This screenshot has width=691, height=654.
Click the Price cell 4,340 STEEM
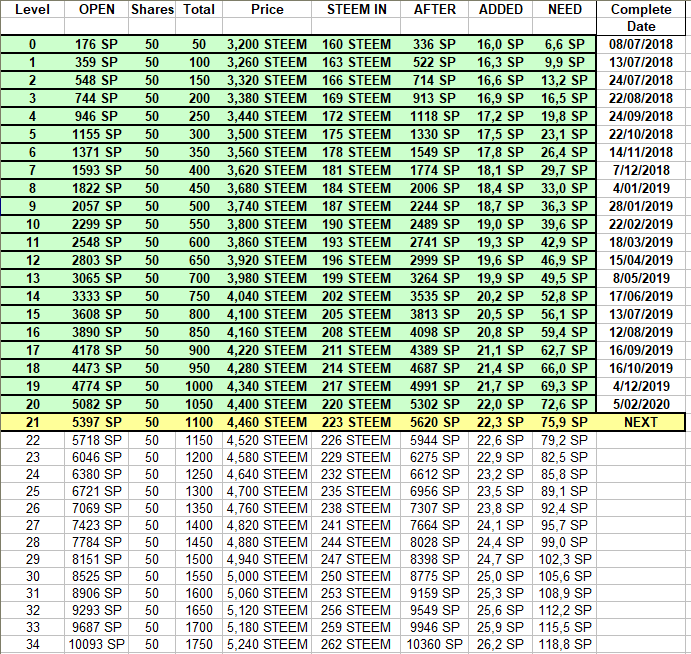(x=267, y=386)
